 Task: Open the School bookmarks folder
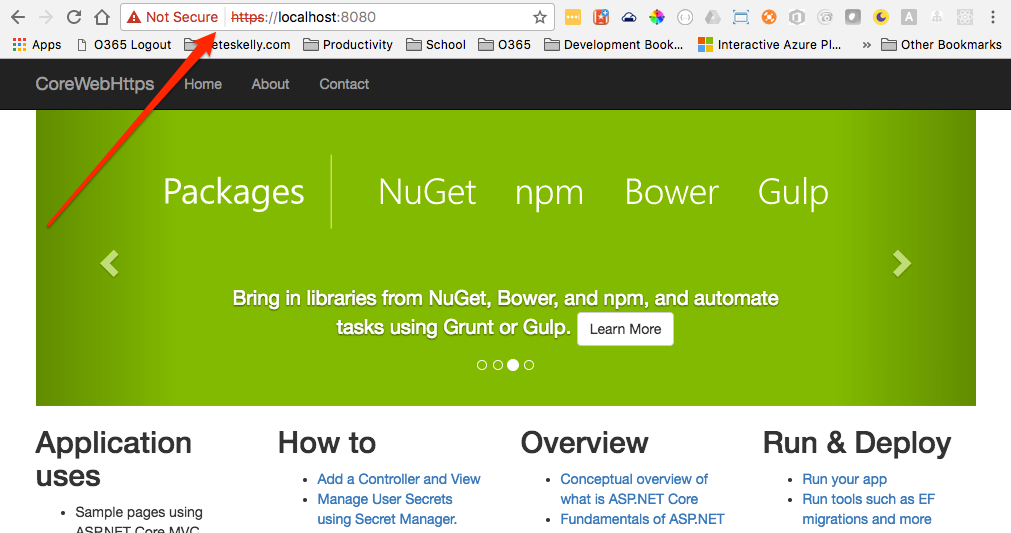[x=436, y=44]
